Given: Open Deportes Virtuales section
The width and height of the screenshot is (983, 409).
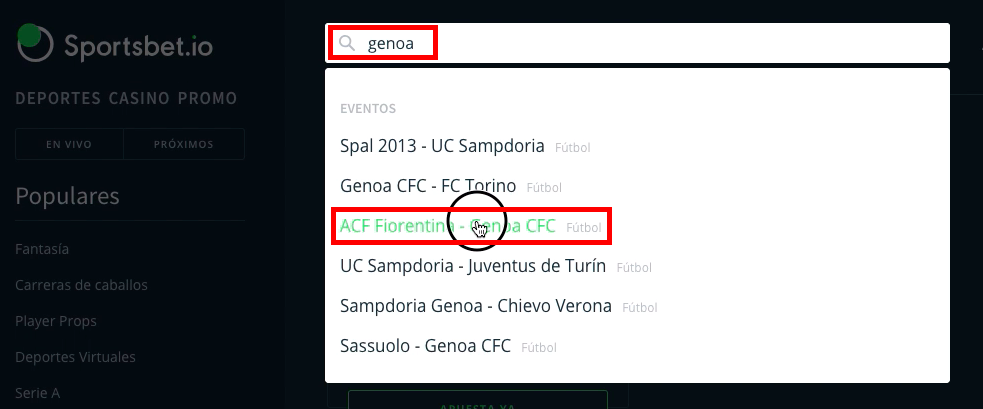Looking at the screenshot, I should pyautogui.click(x=75, y=357).
